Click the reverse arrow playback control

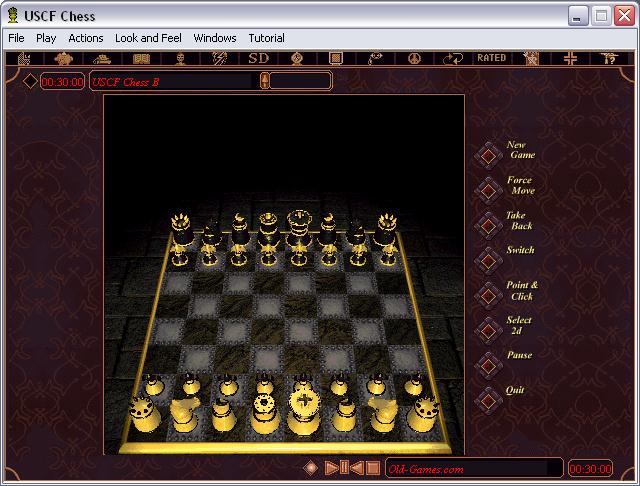point(357,468)
